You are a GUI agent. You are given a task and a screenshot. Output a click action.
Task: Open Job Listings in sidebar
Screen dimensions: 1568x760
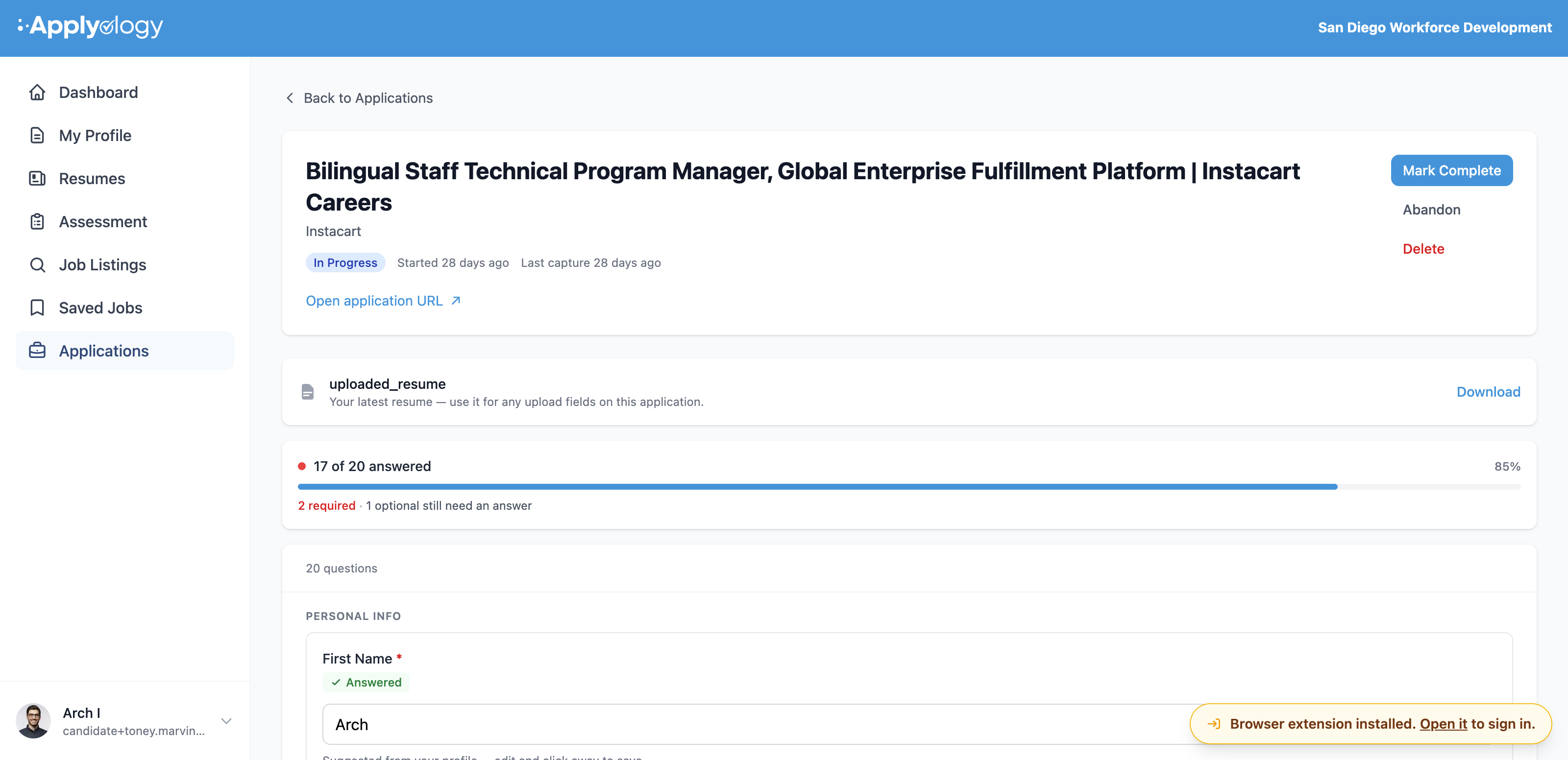point(125,265)
